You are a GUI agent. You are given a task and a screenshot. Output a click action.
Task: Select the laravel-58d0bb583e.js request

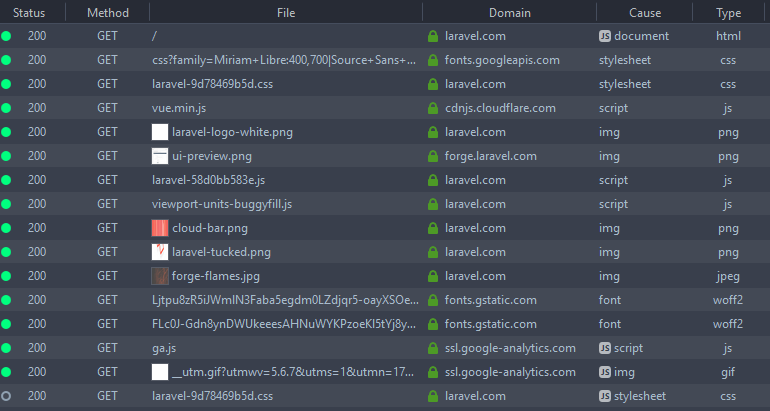[209, 180]
